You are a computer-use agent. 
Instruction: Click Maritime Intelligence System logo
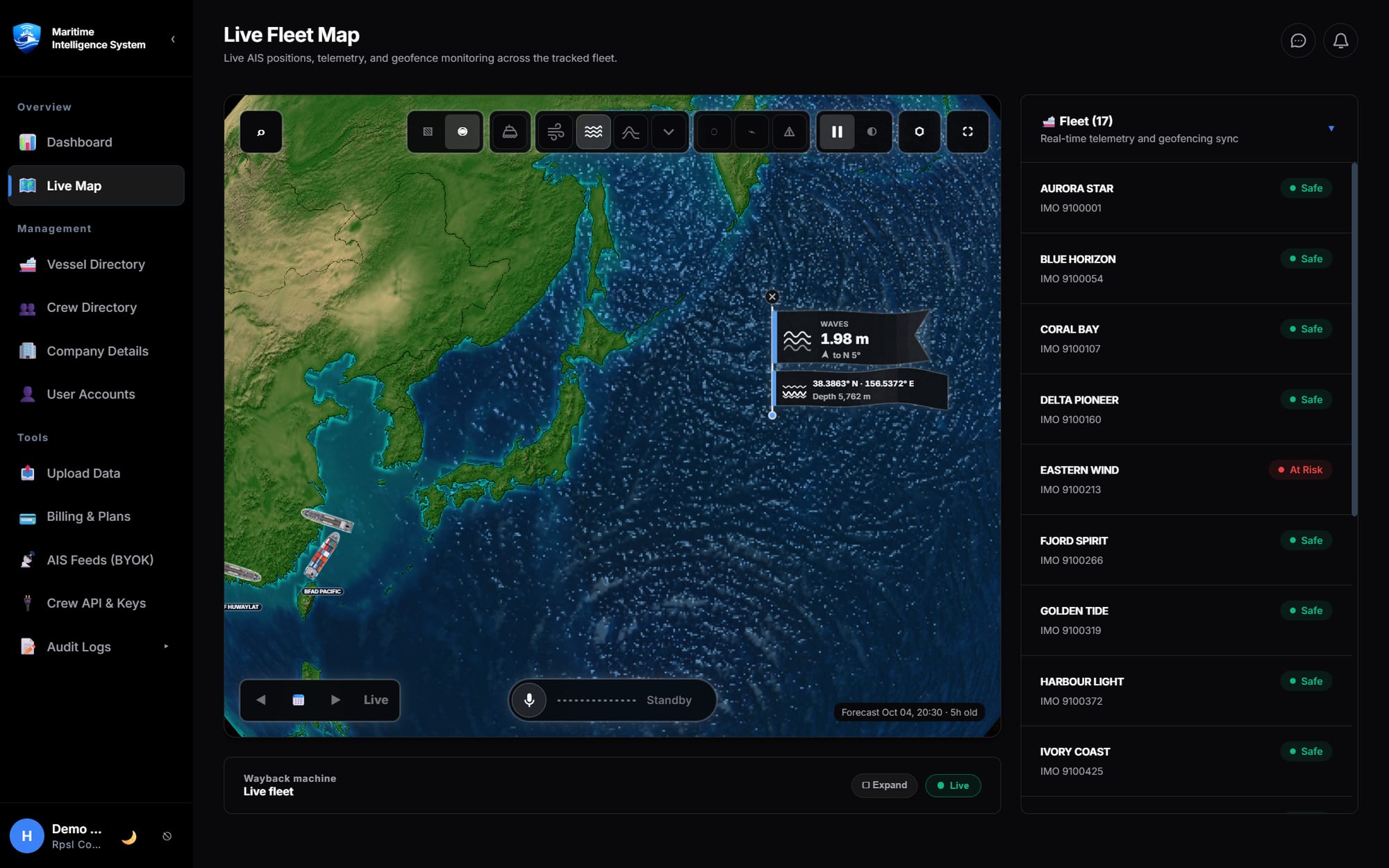27,37
